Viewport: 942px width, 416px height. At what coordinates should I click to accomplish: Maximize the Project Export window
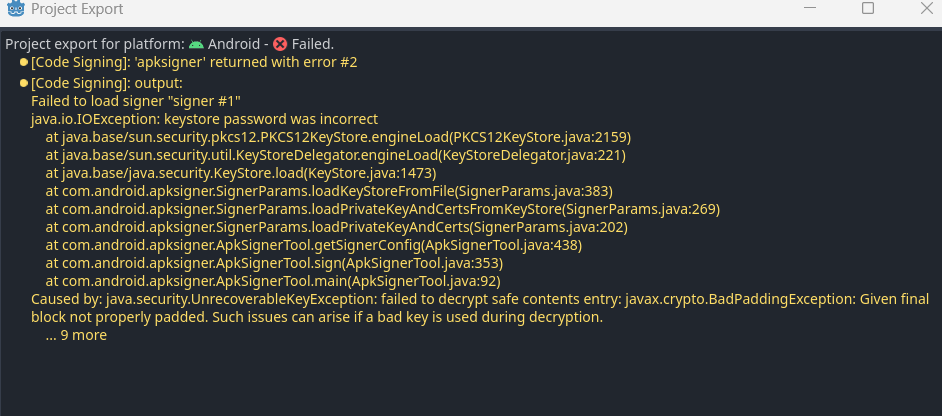[868, 9]
